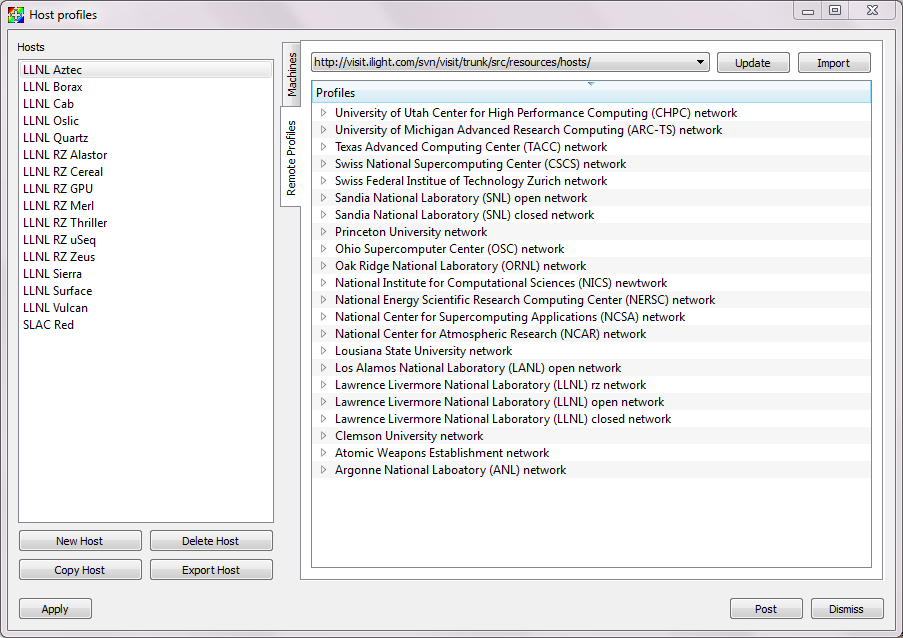Select LLNL Aztec host

pyautogui.click(x=146, y=70)
